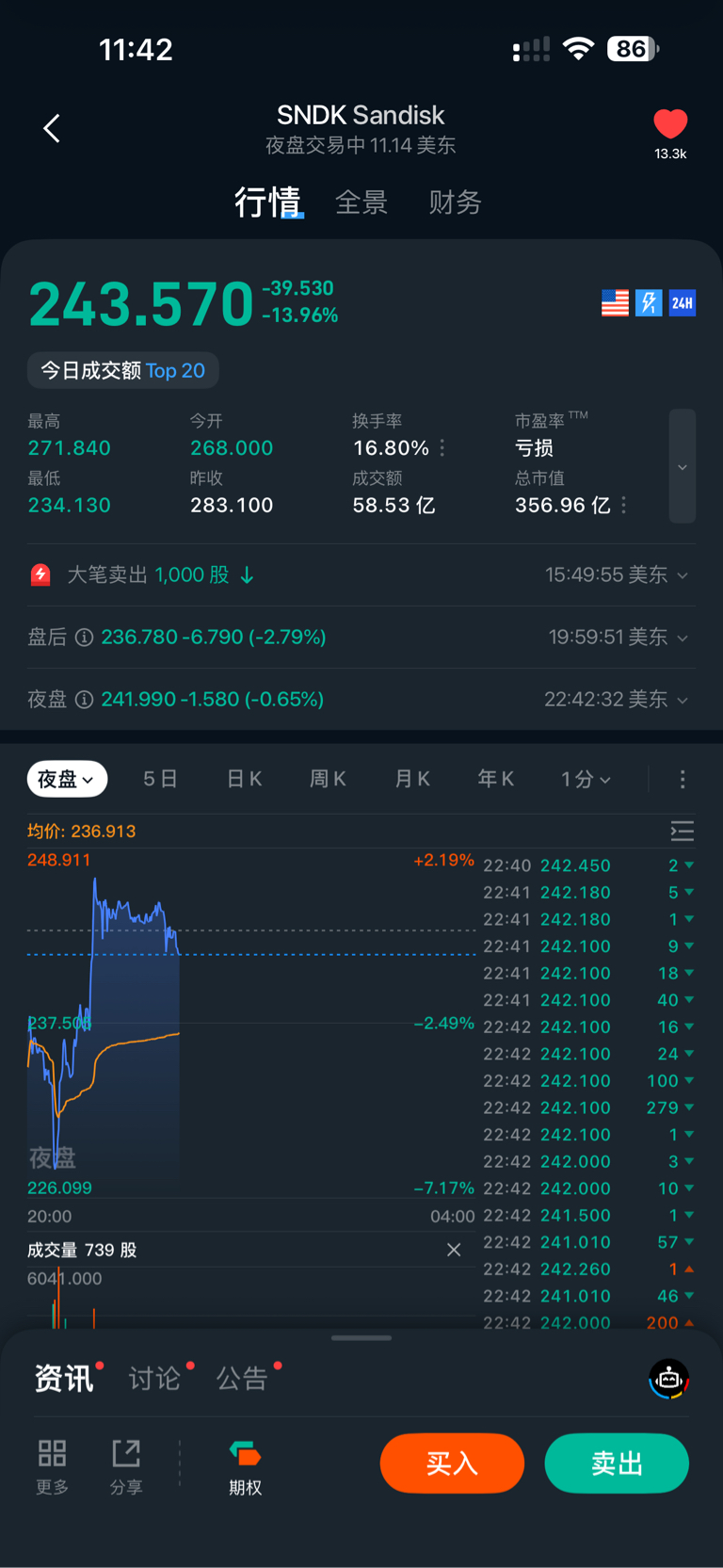Tap the 58.53 亿 turnover amount value
The image size is (723, 1568).
click(x=394, y=506)
